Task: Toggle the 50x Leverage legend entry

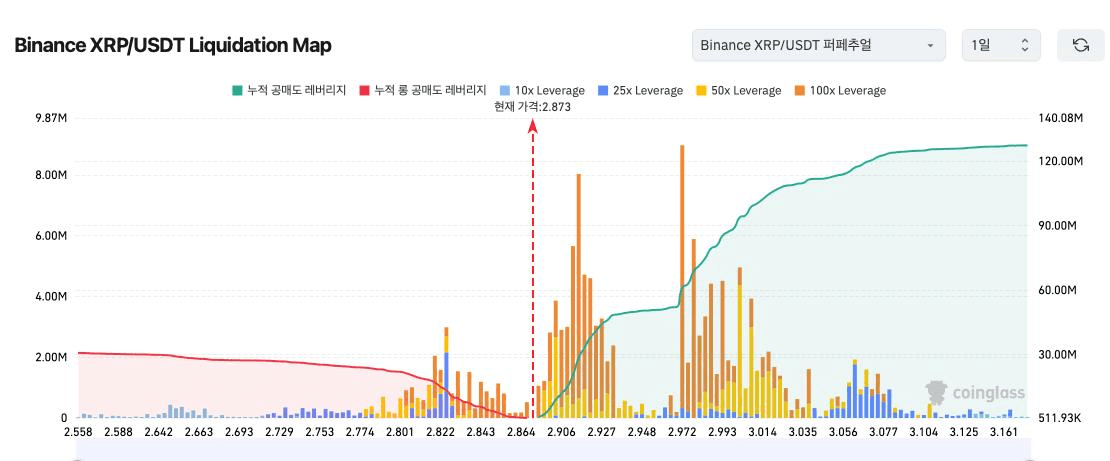Action: point(738,91)
